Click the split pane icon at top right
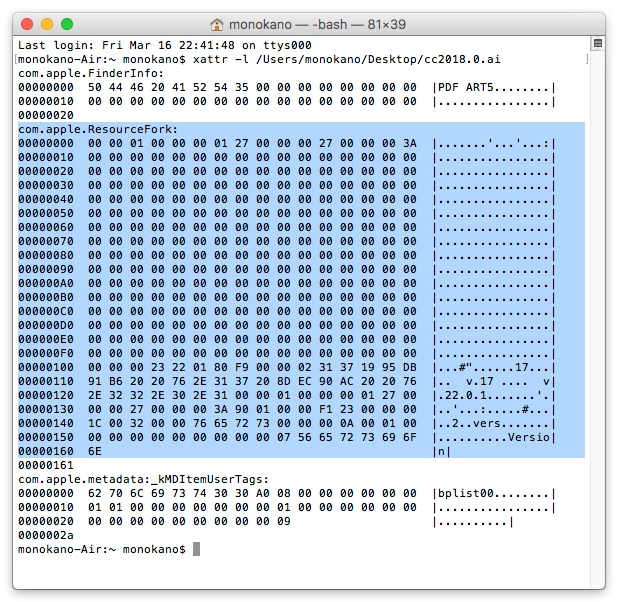The height and width of the screenshot is (602, 618). tap(598, 43)
